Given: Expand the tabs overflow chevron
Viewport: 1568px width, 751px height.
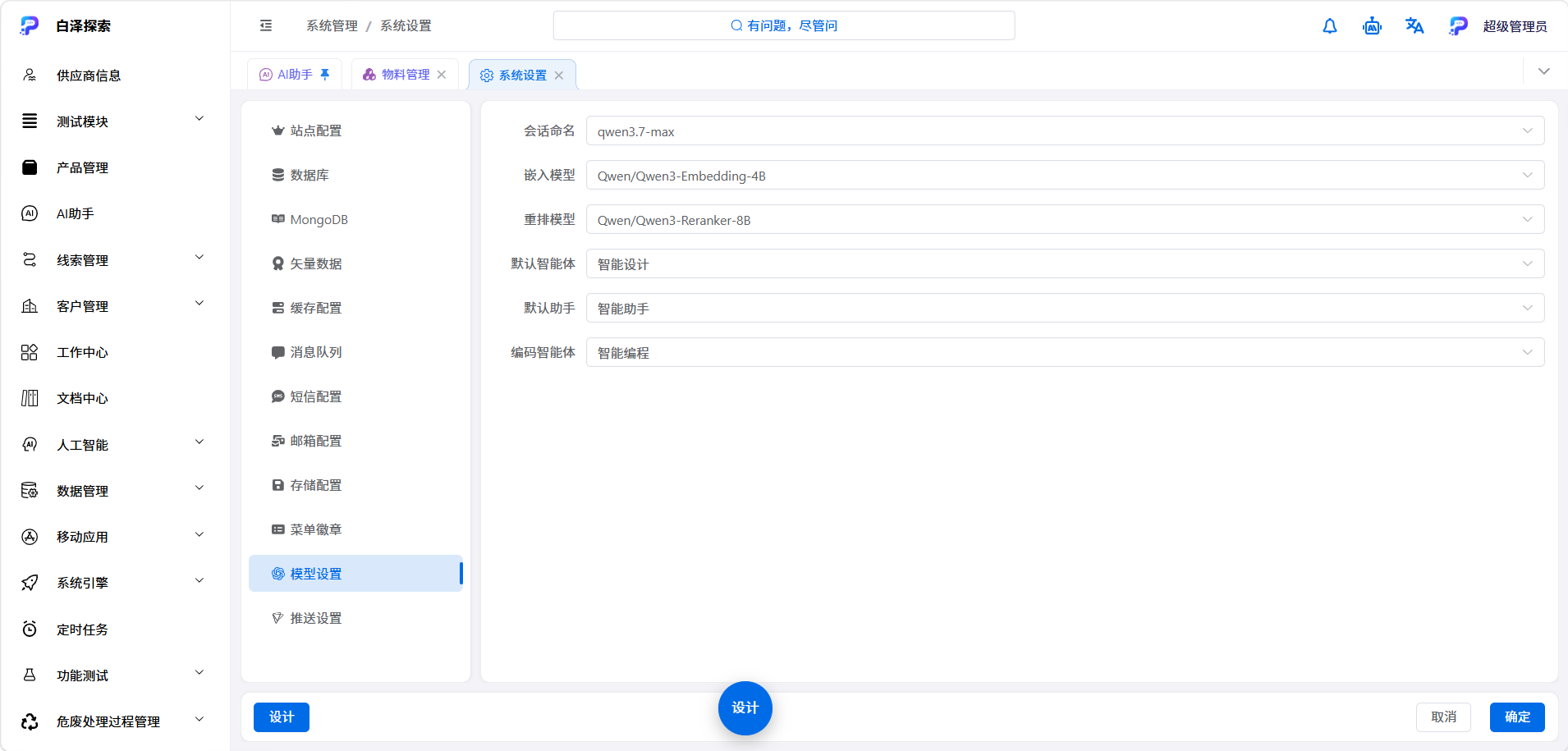Looking at the screenshot, I should click(1544, 71).
